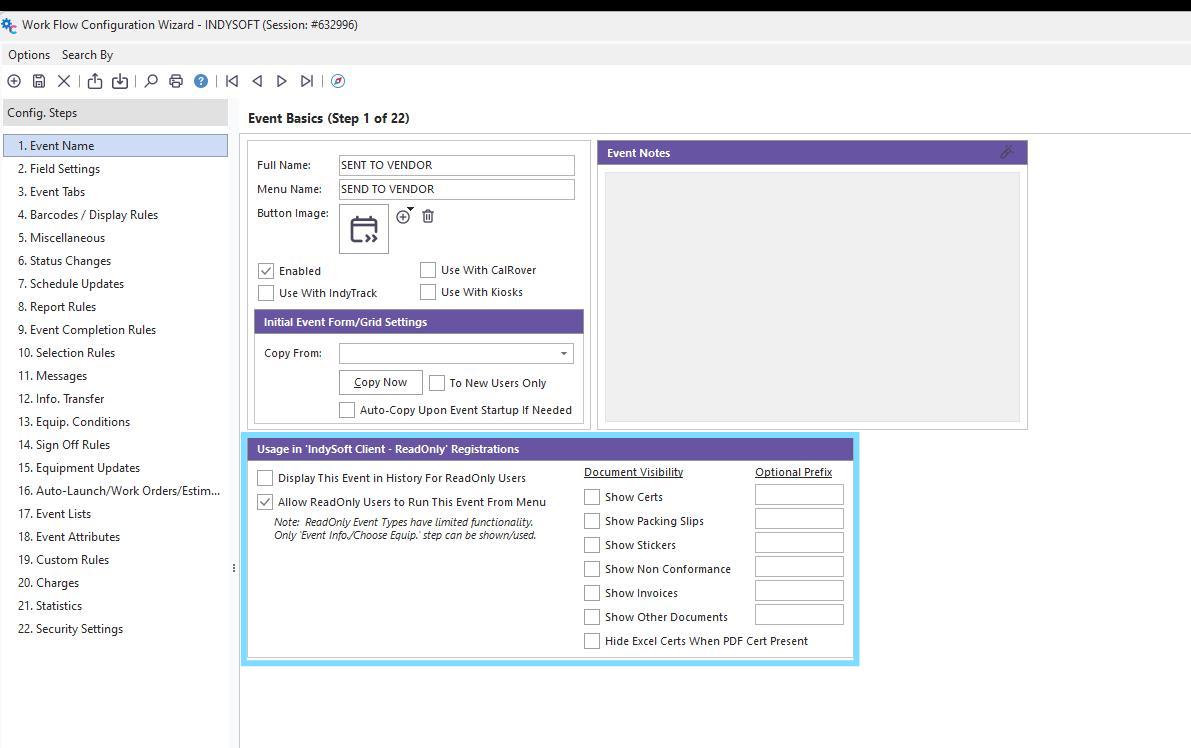Screen dimensions: 1191x748
Task: Create a new record with the plus icon
Action: pyautogui.click(x=14, y=81)
